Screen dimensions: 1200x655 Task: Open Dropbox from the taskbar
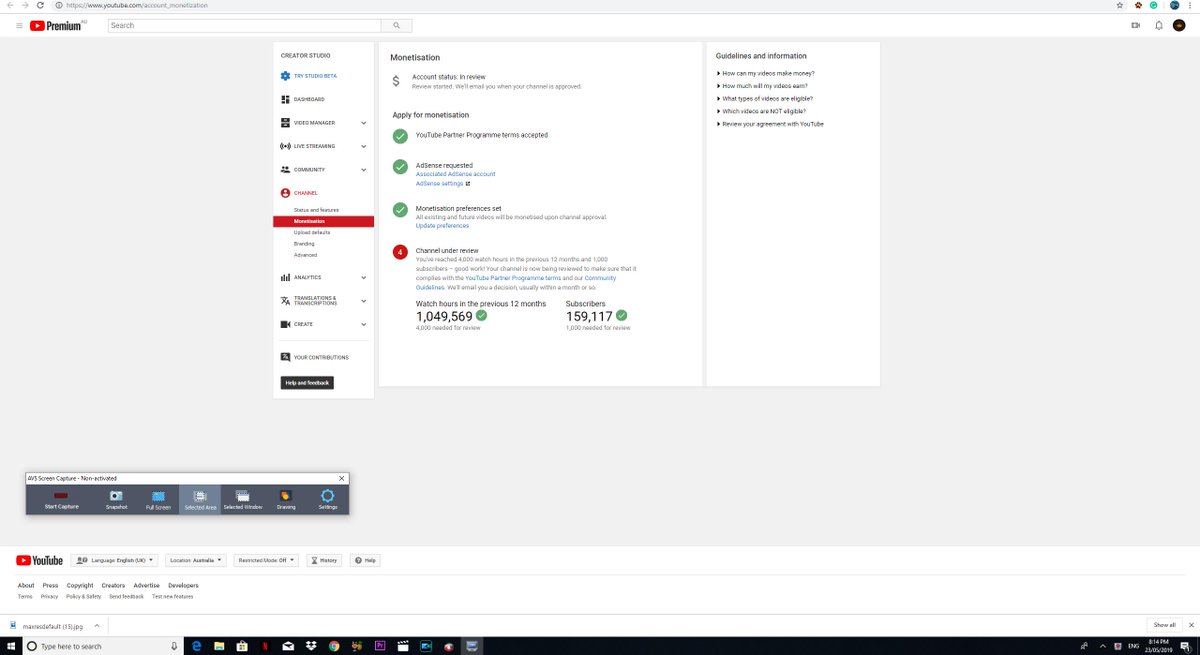tap(311, 646)
